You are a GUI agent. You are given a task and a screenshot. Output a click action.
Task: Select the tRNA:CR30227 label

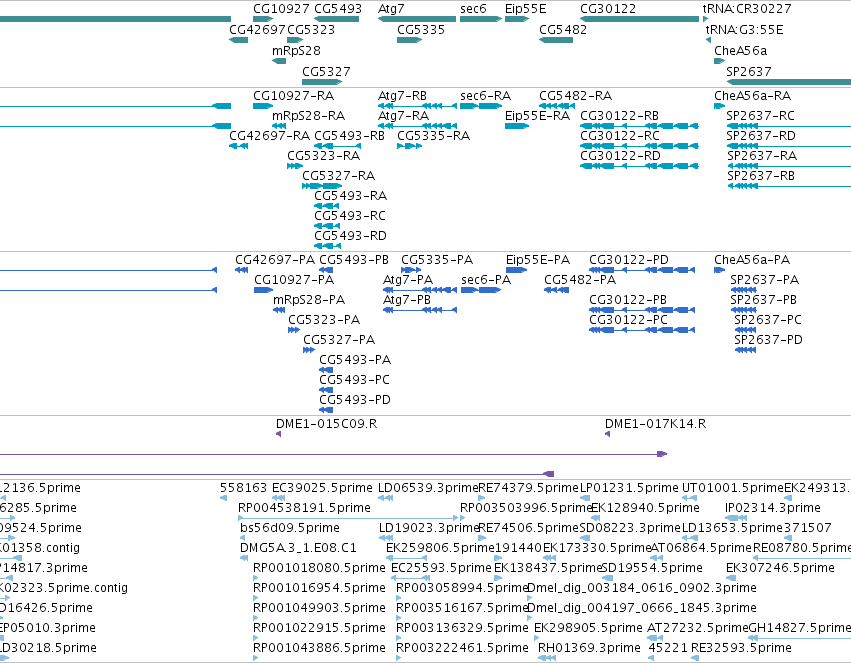click(747, 9)
